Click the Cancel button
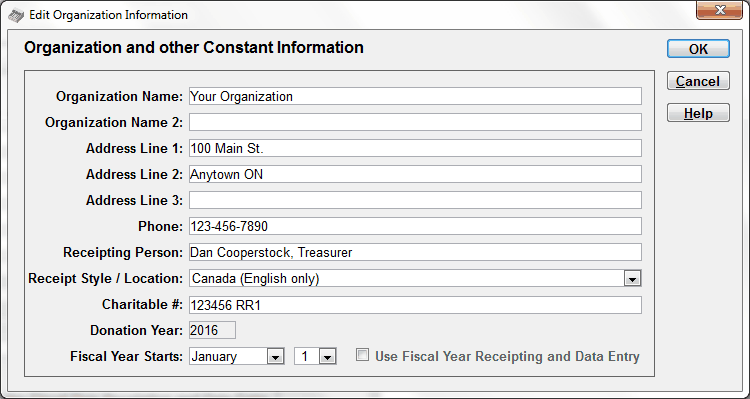This screenshot has width=750, height=399. [698, 81]
